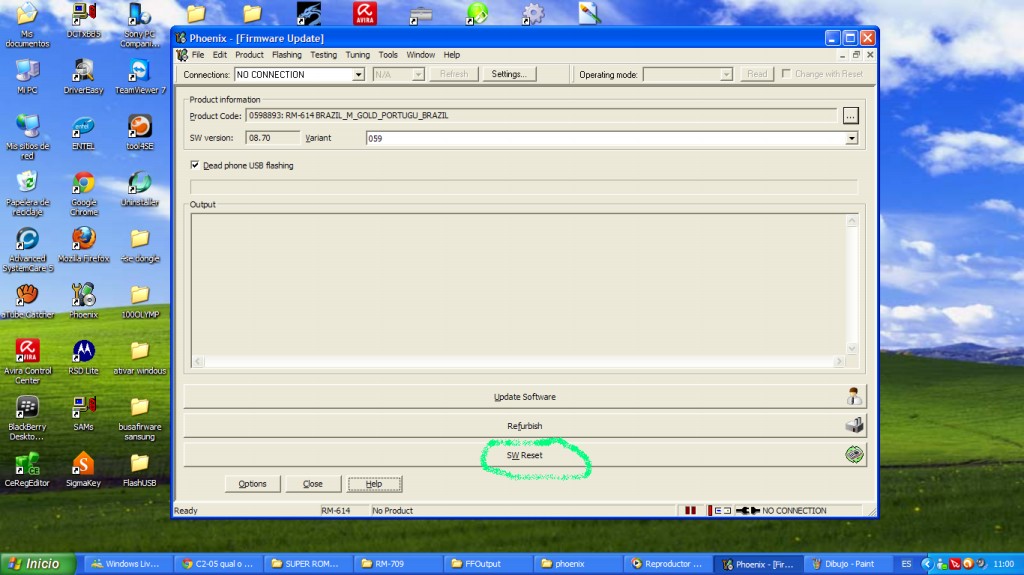Open CeRegEditor desktop icon
The image size is (1024, 575).
(x=27, y=470)
